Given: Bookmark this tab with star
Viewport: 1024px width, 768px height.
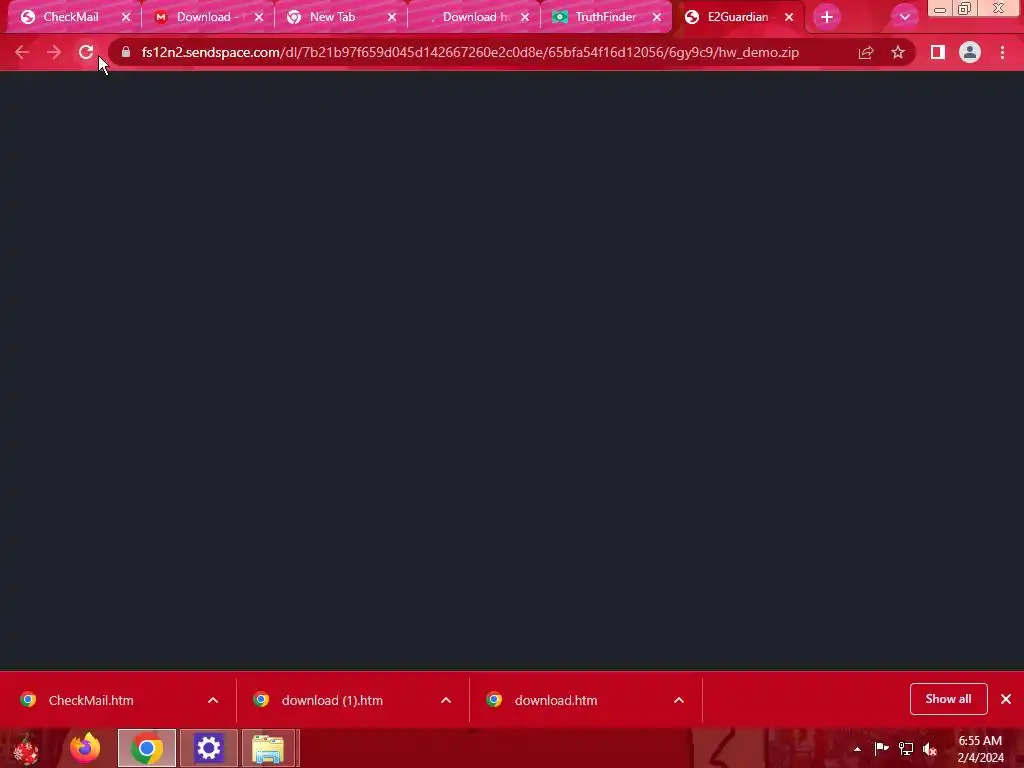Looking at the screenshot, I should (x=898, y=52).
